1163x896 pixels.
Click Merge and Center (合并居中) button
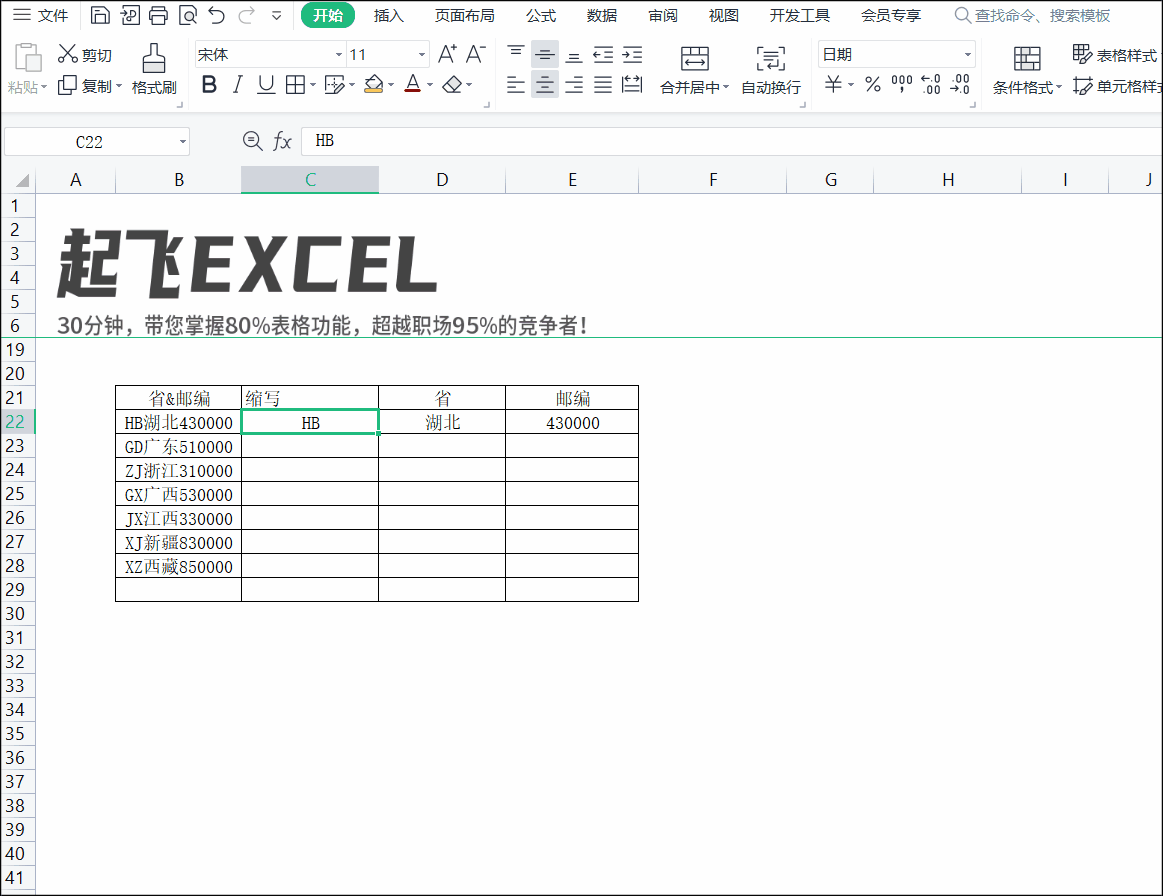(694, 70)
